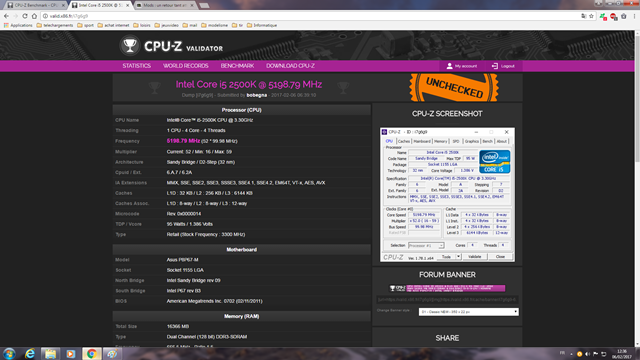Click the Asus P8P67-M model value

pos(182,260)
